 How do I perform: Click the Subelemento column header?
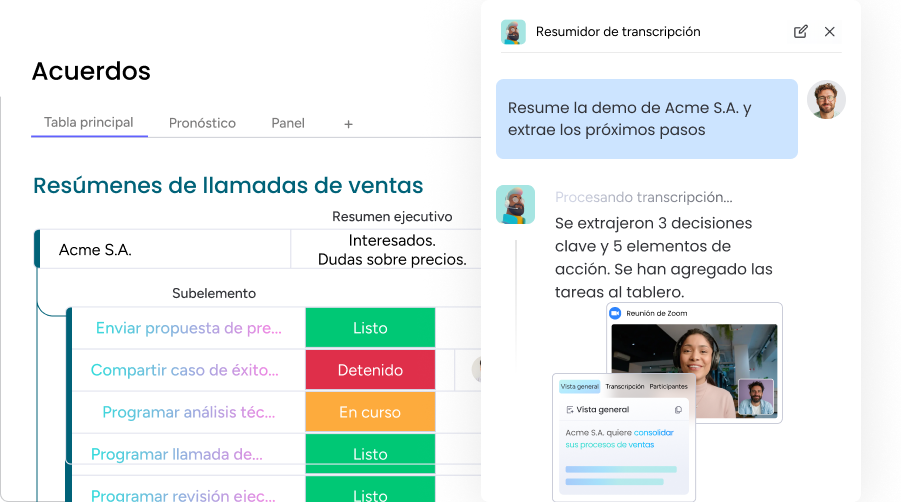coord(214,294)
